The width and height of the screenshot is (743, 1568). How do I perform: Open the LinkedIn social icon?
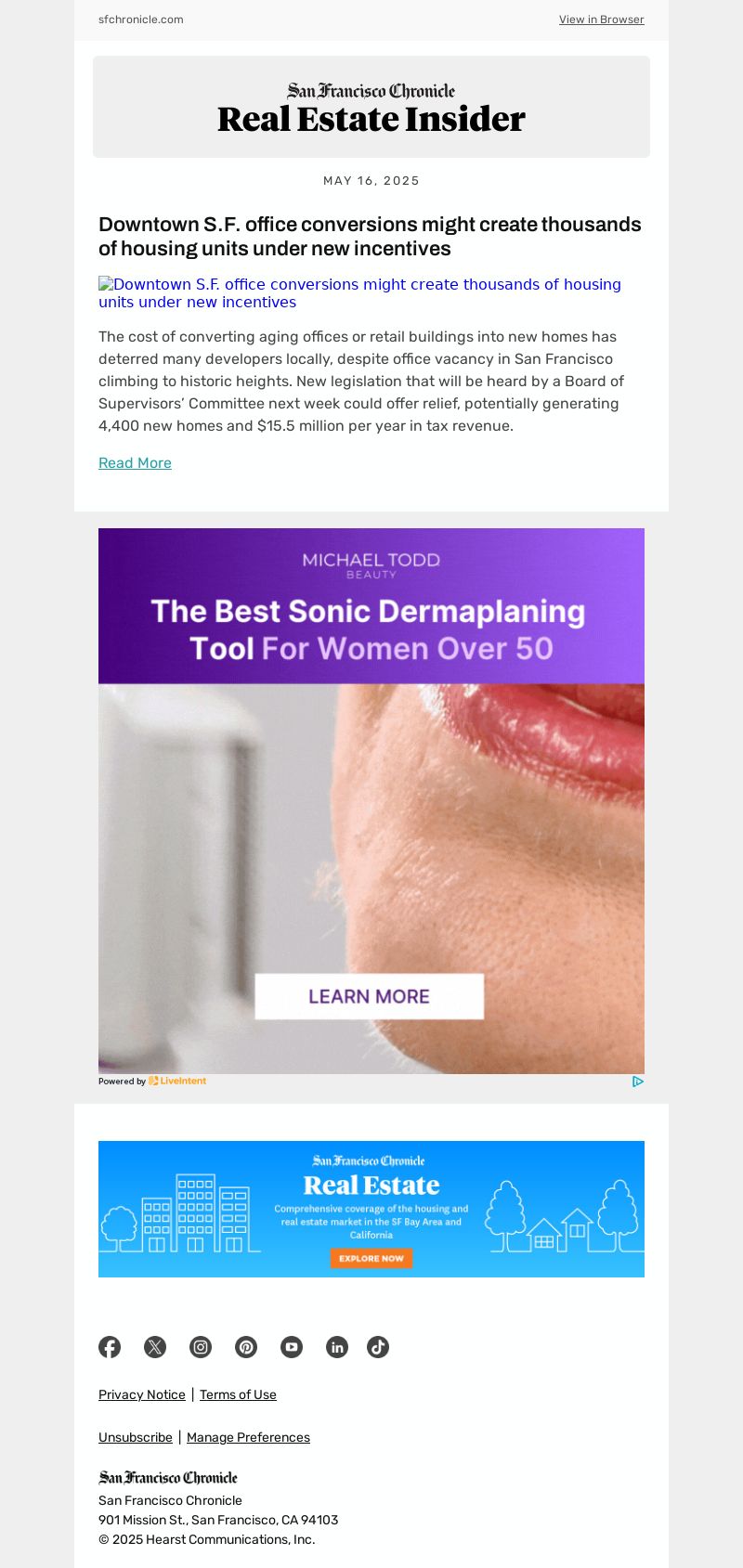tap(337, 1347)
